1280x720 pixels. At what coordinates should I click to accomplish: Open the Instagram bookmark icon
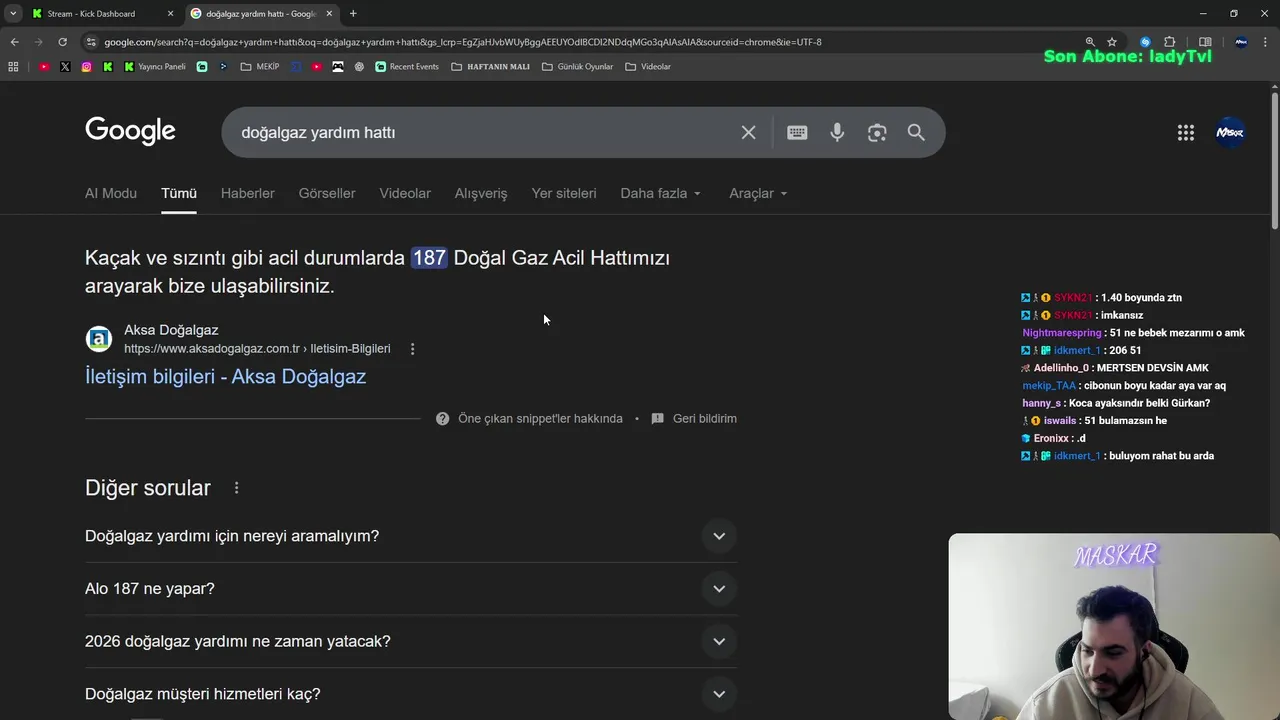[x=87, y=67]
